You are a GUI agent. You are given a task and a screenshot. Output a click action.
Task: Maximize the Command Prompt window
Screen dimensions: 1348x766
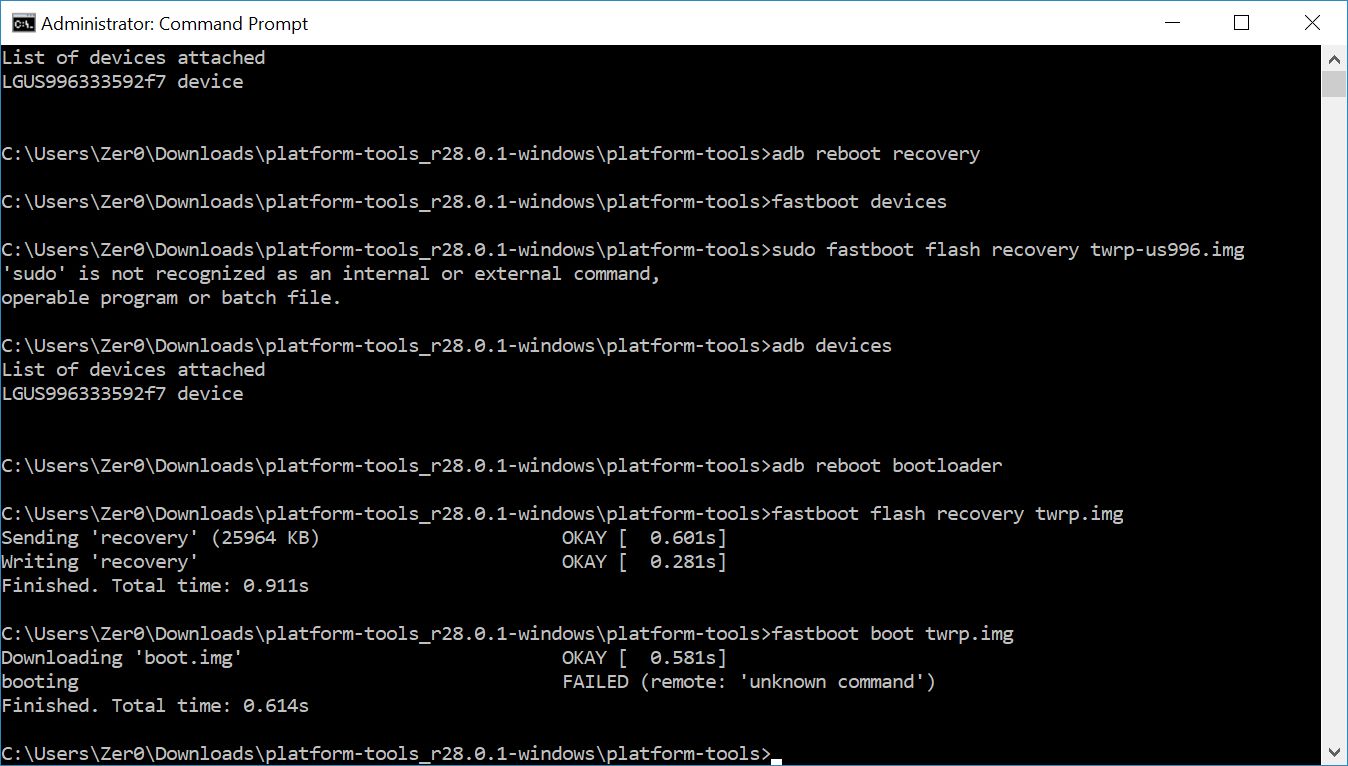[1241, 23]
